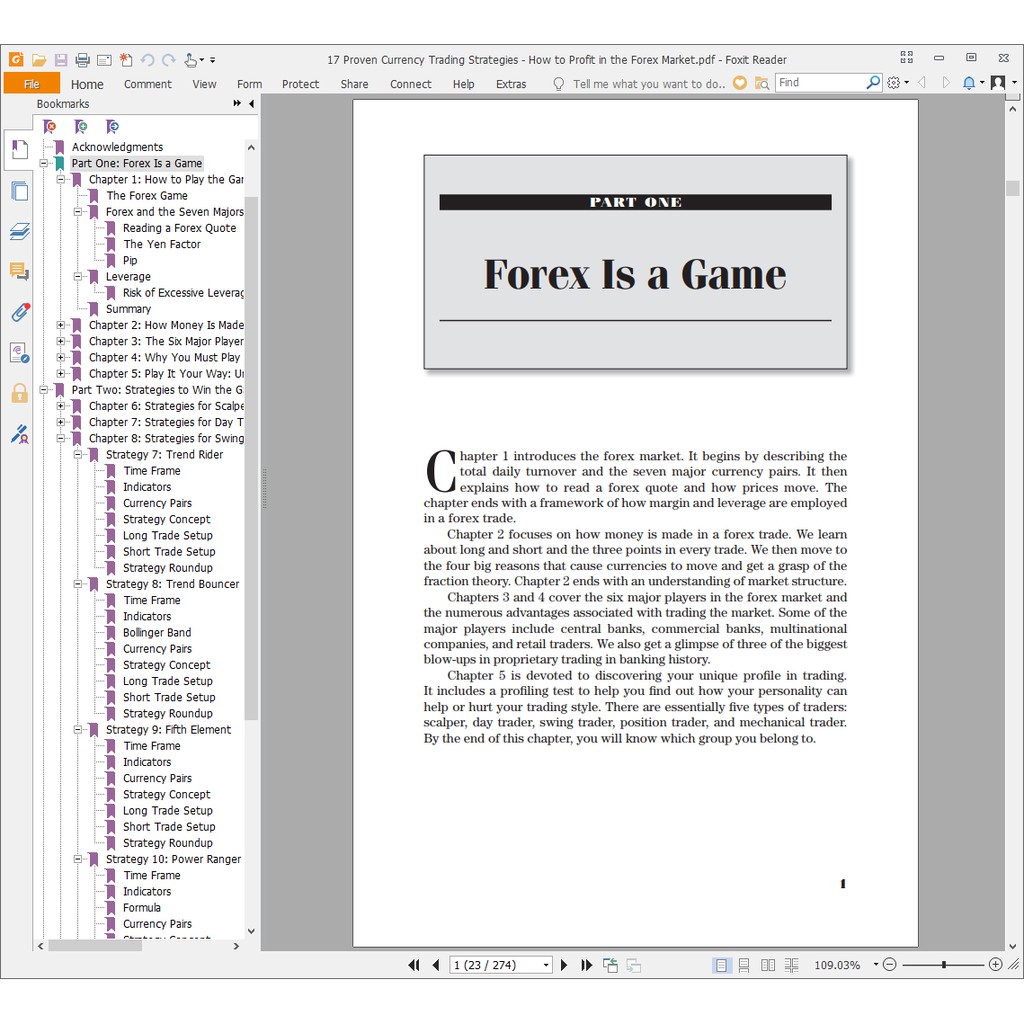This screenshot has width=1024, height=1024.
Task: Open the Bollinger Band bookmark
Action: tap(157, 632)
